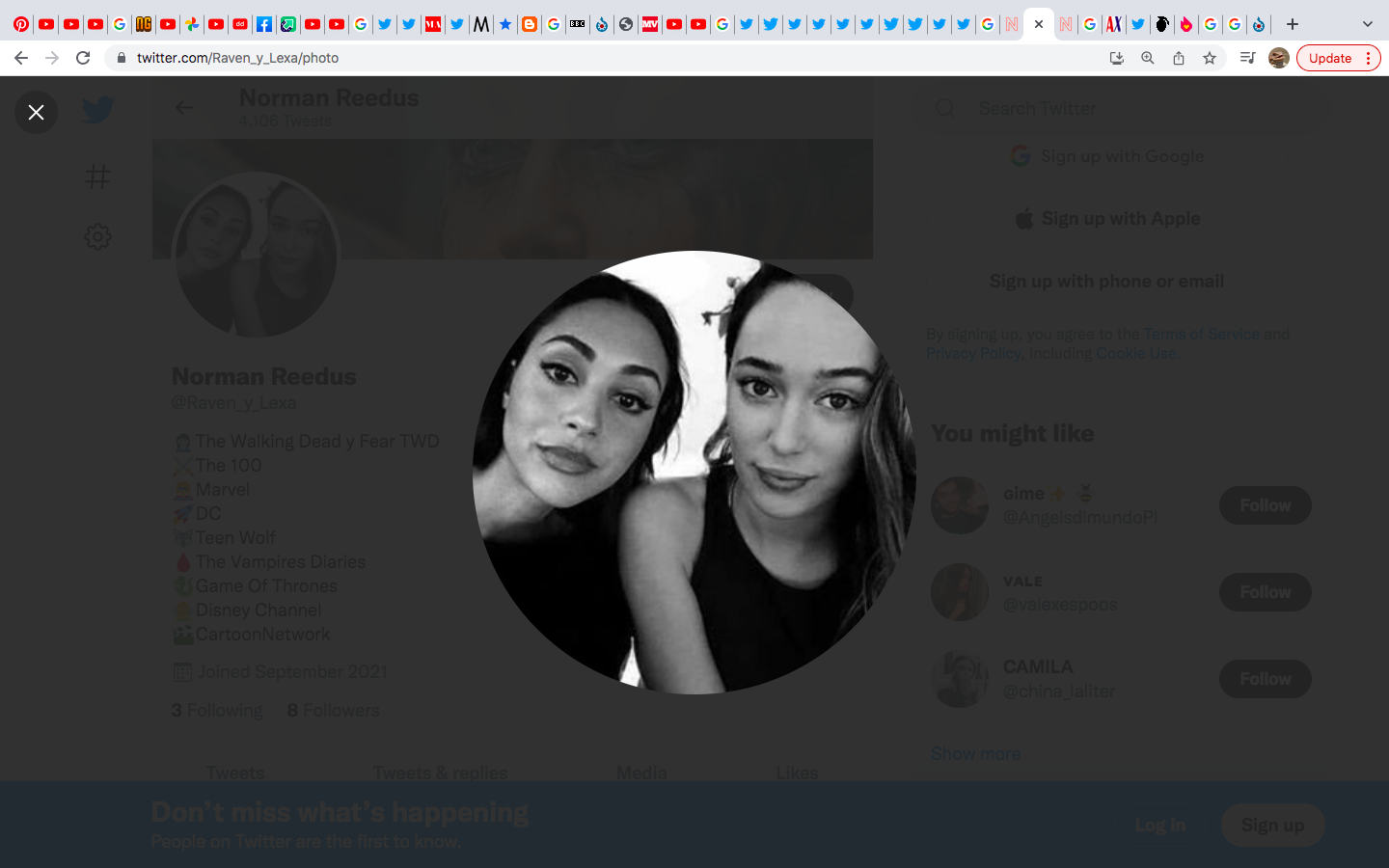Switch to the red MV favicon tab
The image size is (1389, 868).
point(650,24)
